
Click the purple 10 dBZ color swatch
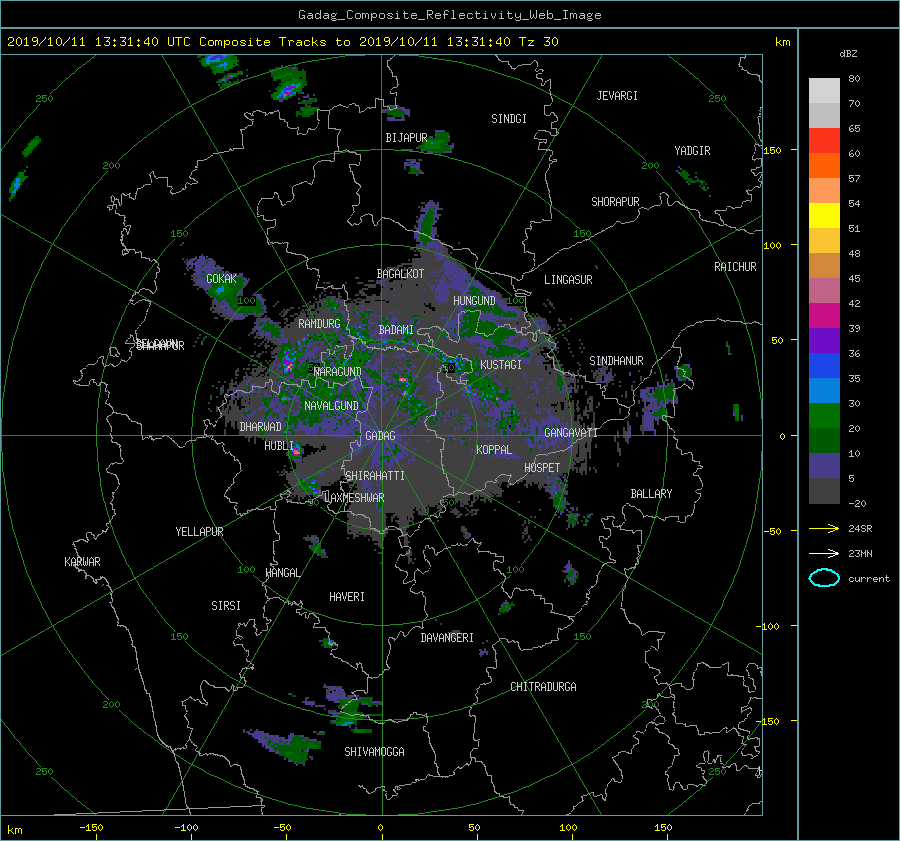[824, 466]
